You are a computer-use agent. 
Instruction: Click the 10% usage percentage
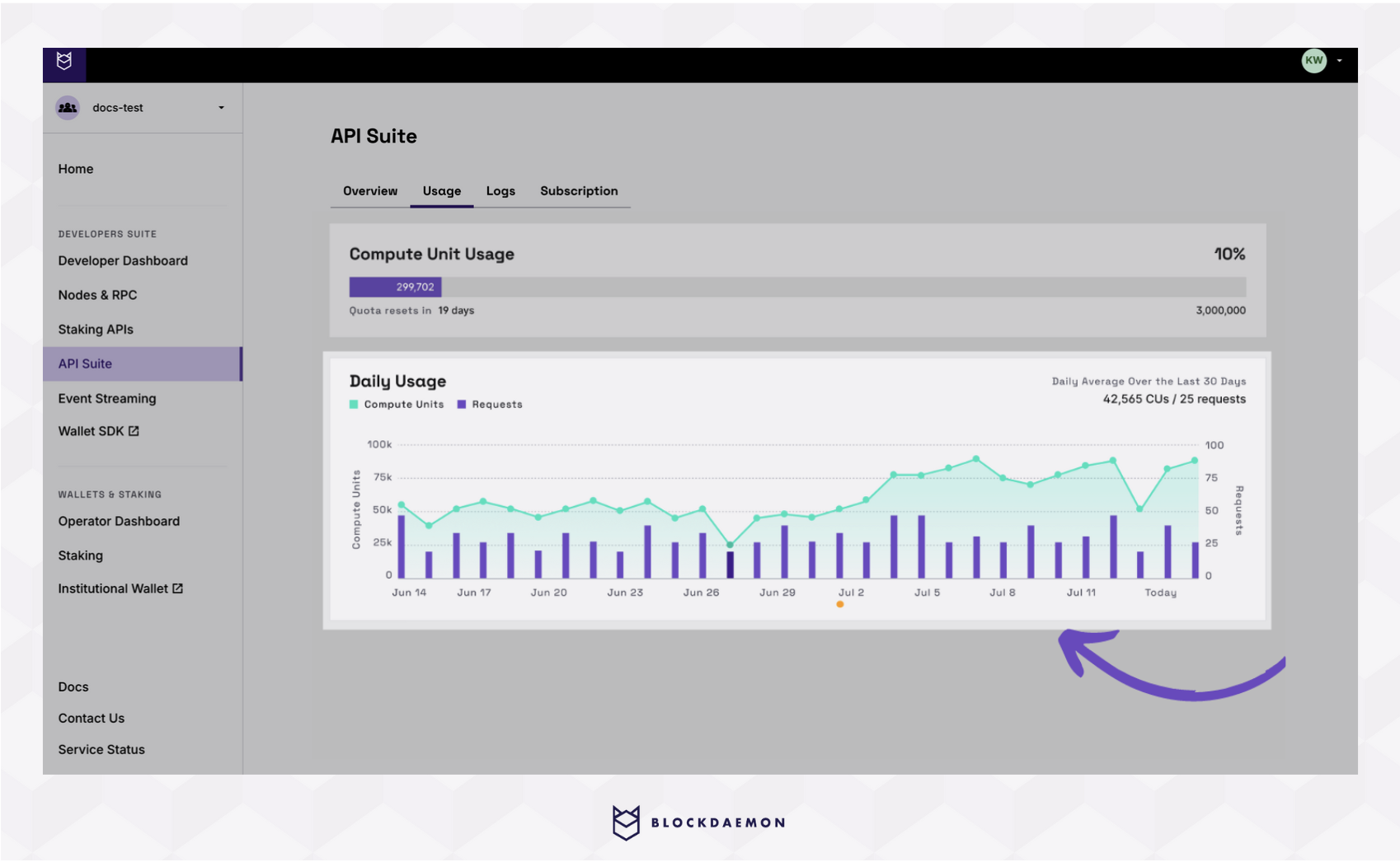click(x=1229, y=255)
